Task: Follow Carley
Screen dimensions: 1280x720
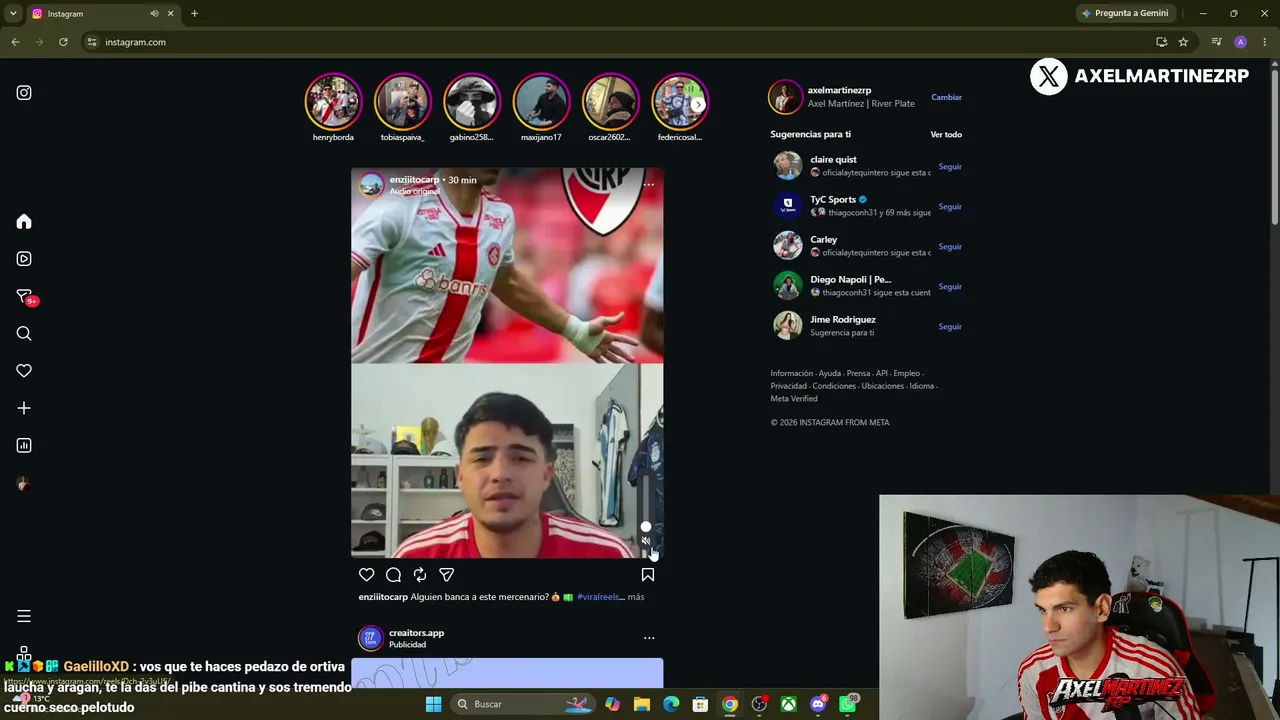Action: point(950,247)
